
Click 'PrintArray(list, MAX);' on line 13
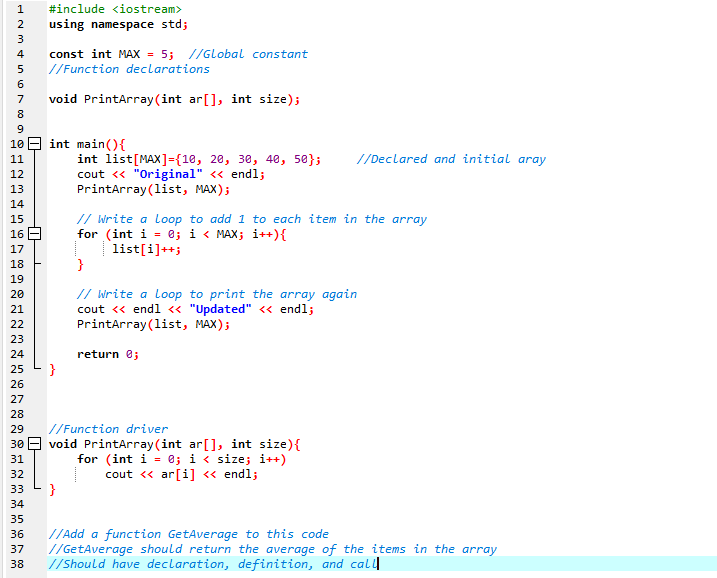coord(154,189)
